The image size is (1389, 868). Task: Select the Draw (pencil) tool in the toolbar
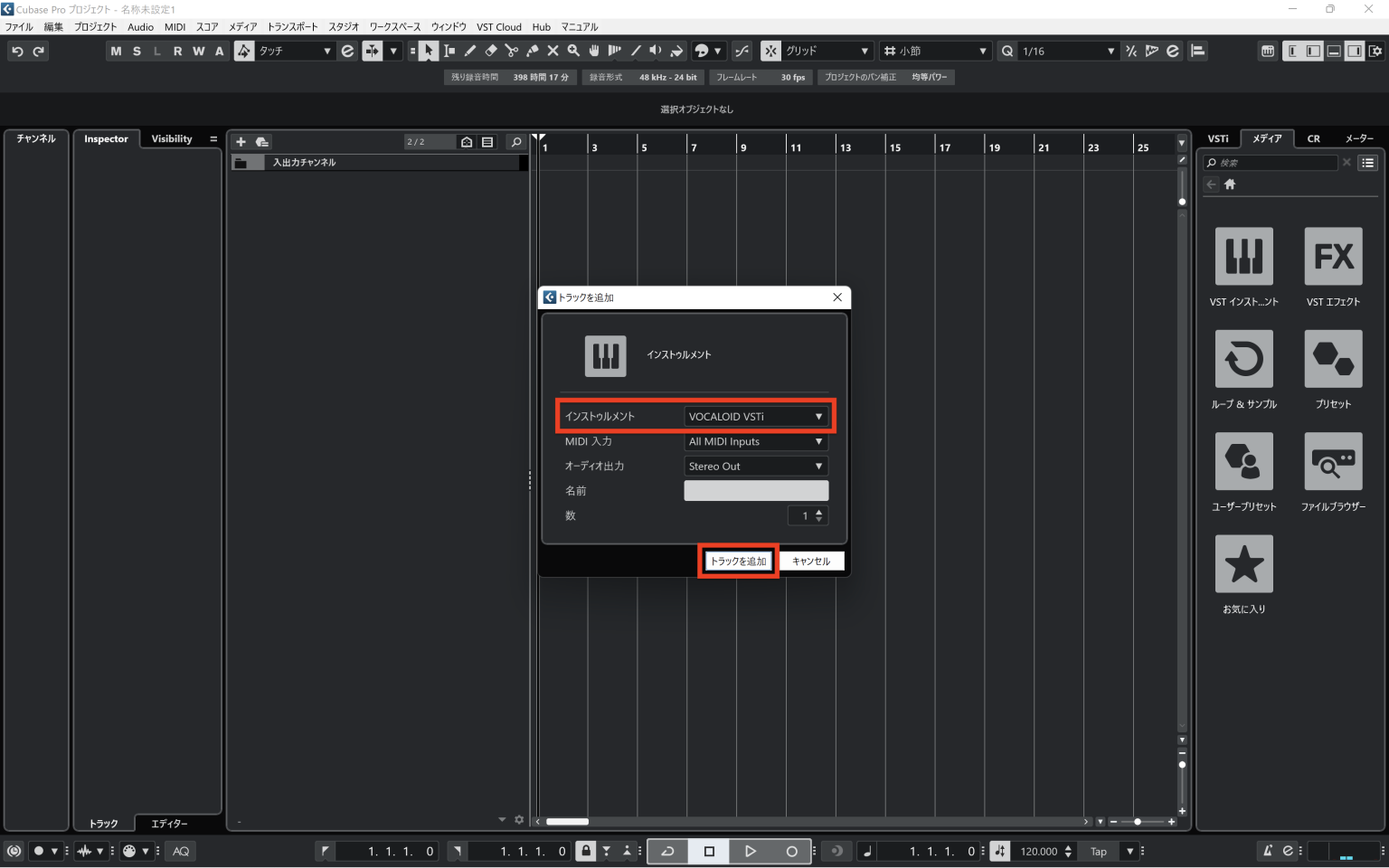[x=469, y=51]
